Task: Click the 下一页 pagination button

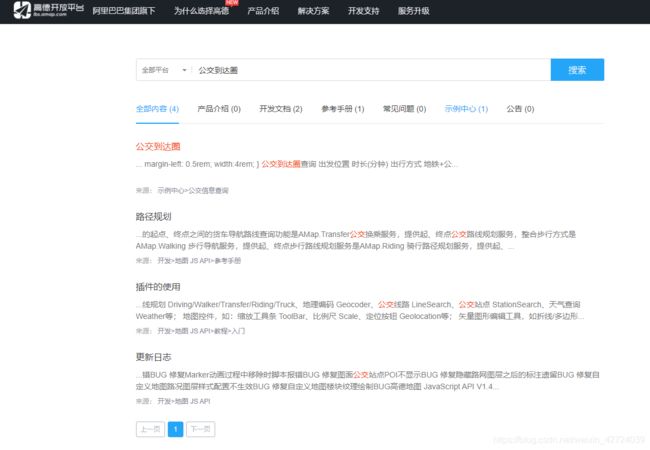Action: pos(201,429)
